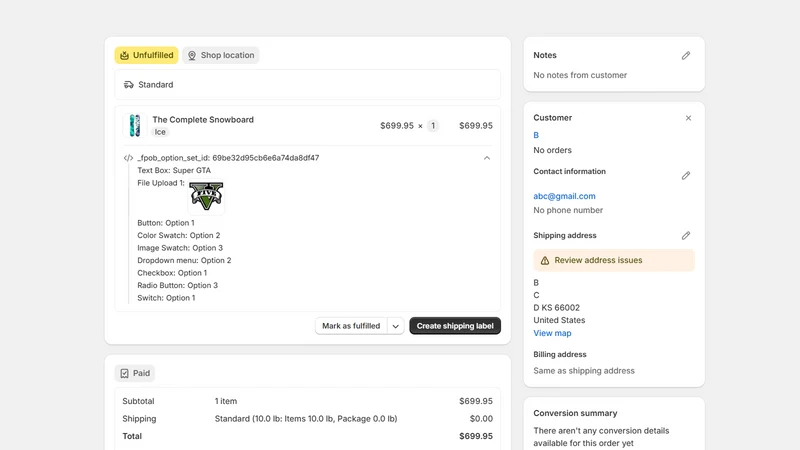800x450 pixels.
Task: Click 'D KS 66002' address line
Action: pyautogui.click(x=557, y=308)
